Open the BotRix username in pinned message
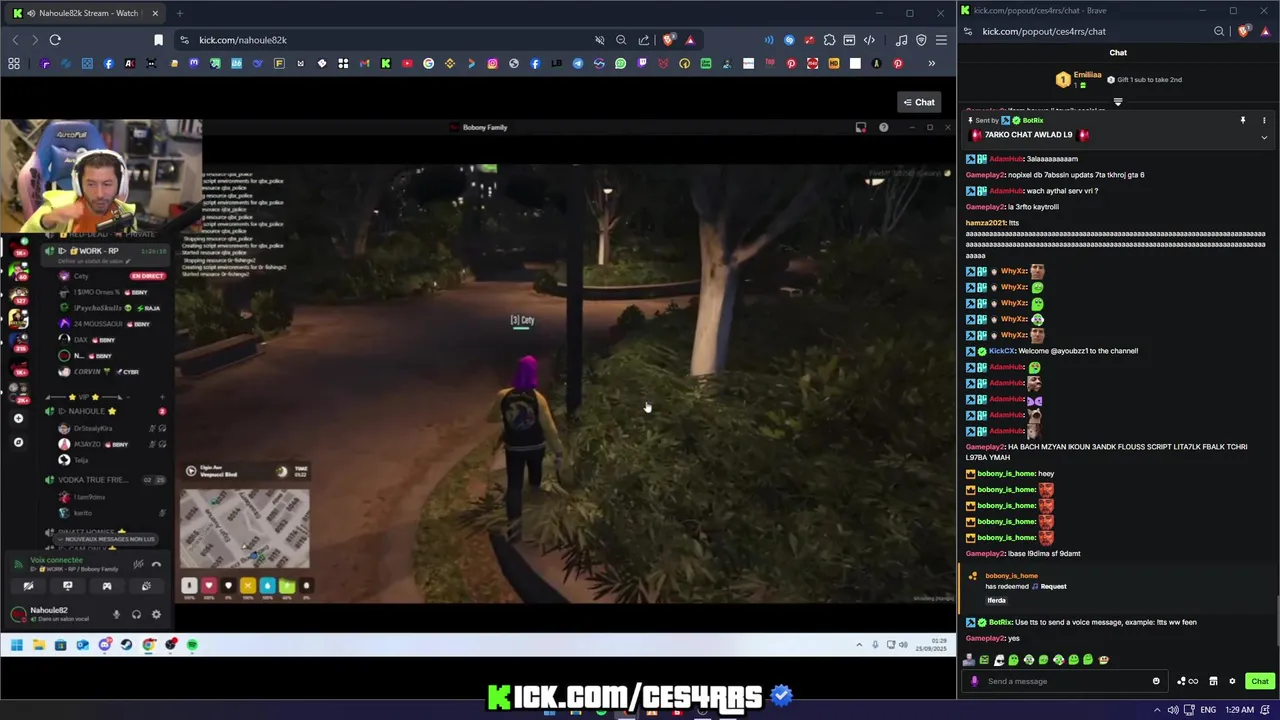The height and width of the screenshot is (720, 1280). [1033, 120]
